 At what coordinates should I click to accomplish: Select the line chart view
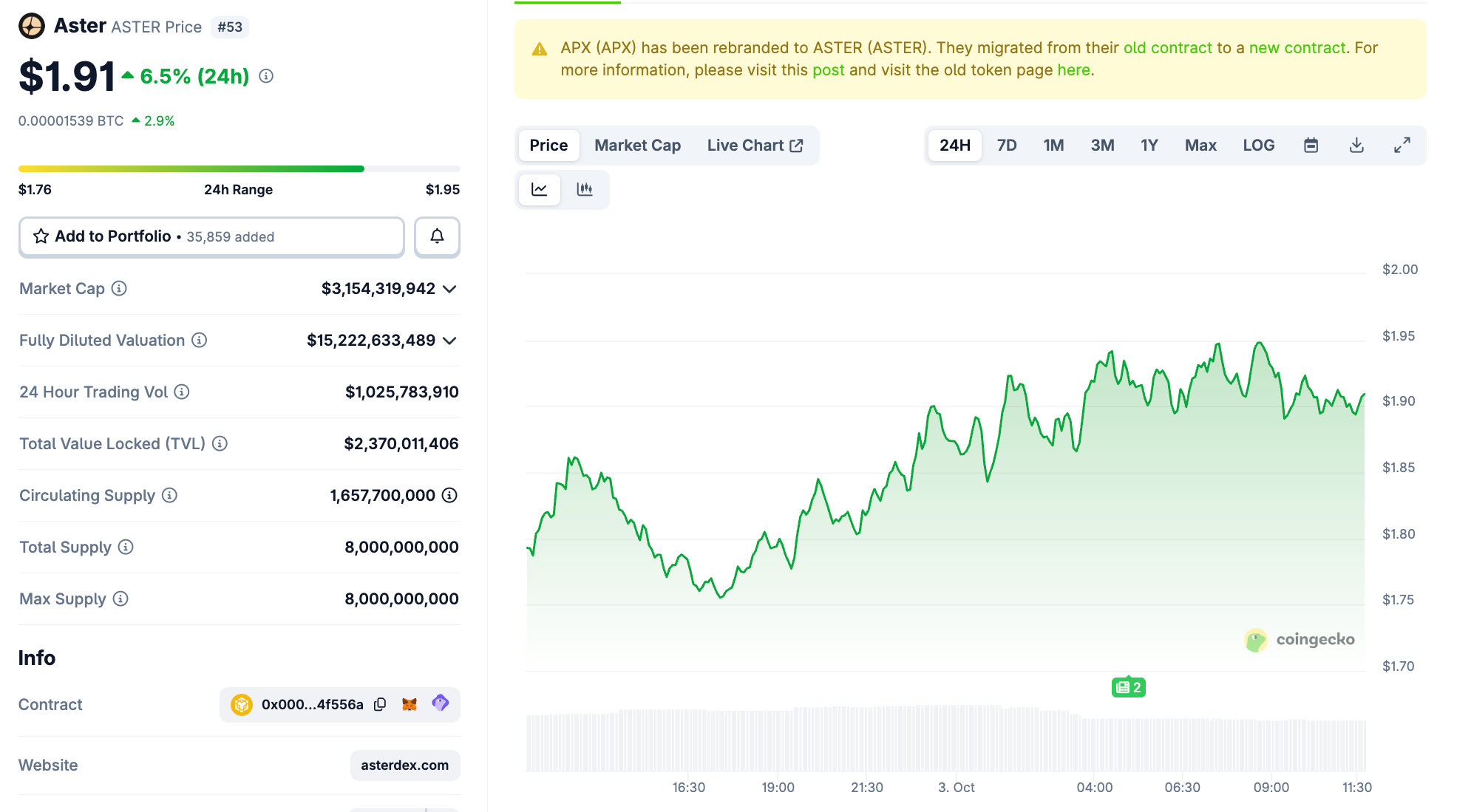click(x=540, y=190)
